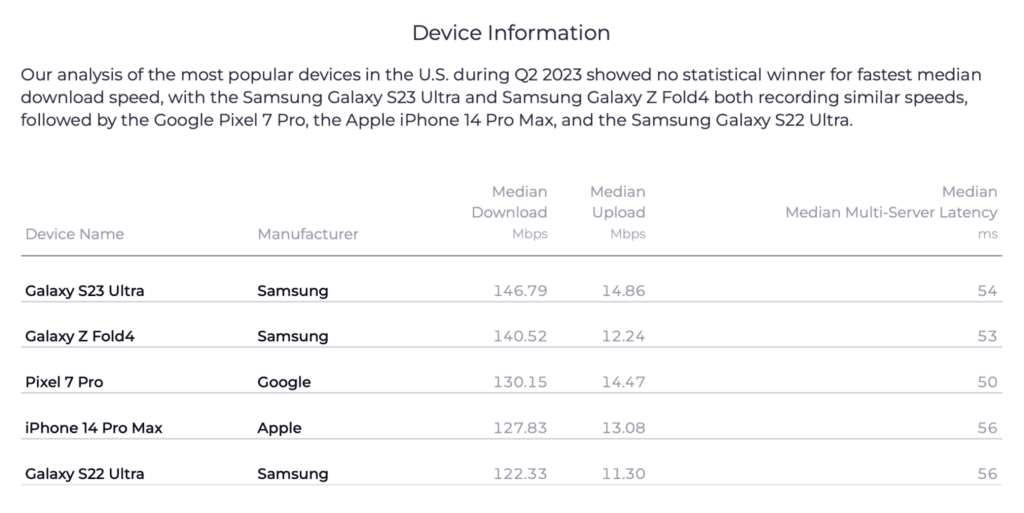Screen dimensions: 1024x513
Task: Click the Median Multi-Server Latency header
Action: (891, 212)
